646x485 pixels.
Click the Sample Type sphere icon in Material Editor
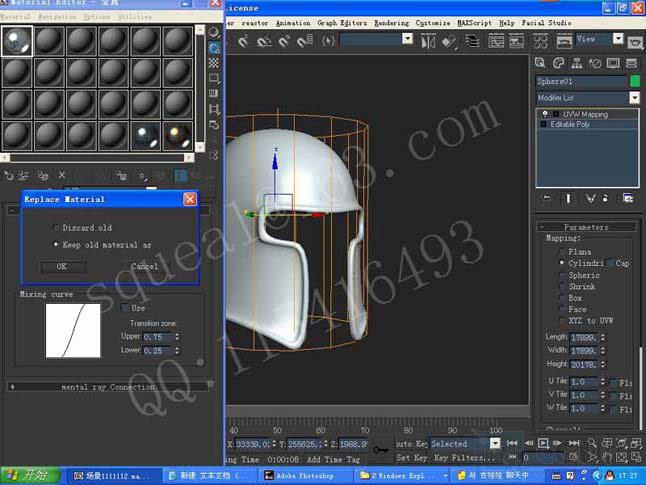coord(214,32)
